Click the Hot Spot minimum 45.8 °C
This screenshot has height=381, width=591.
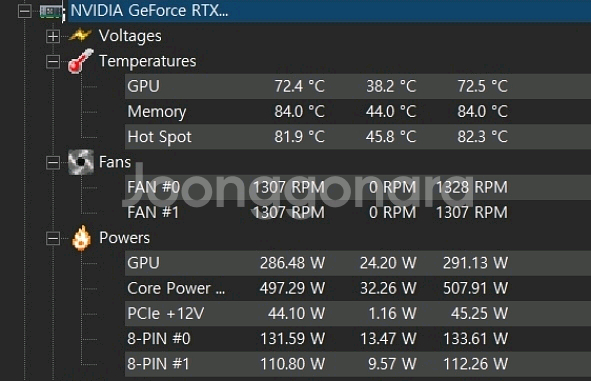coord(391,137)
